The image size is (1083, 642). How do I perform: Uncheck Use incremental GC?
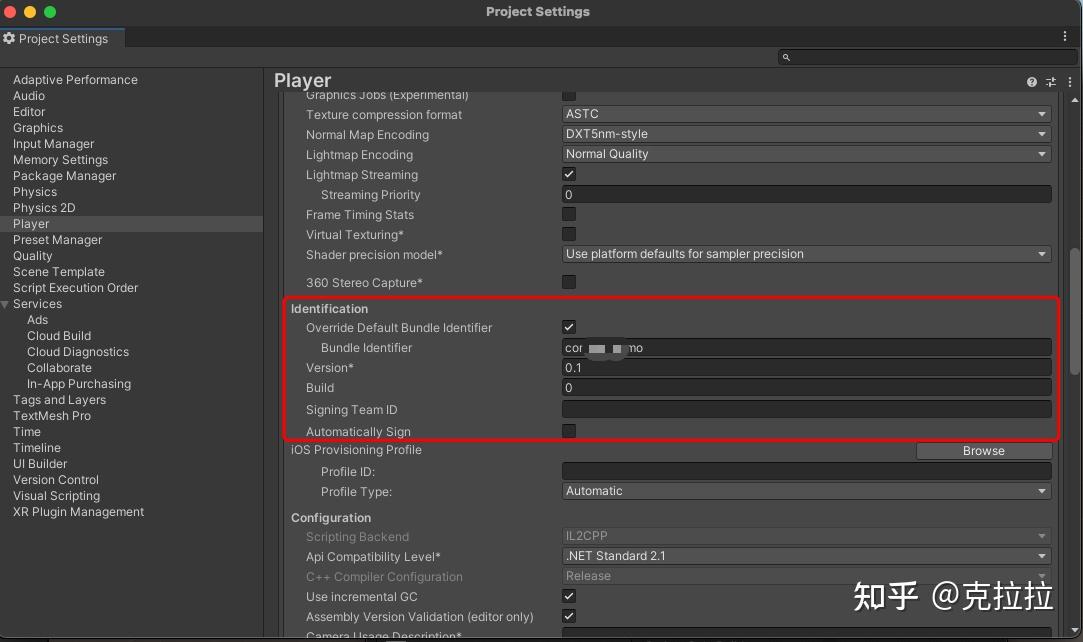tap(568, 596)
